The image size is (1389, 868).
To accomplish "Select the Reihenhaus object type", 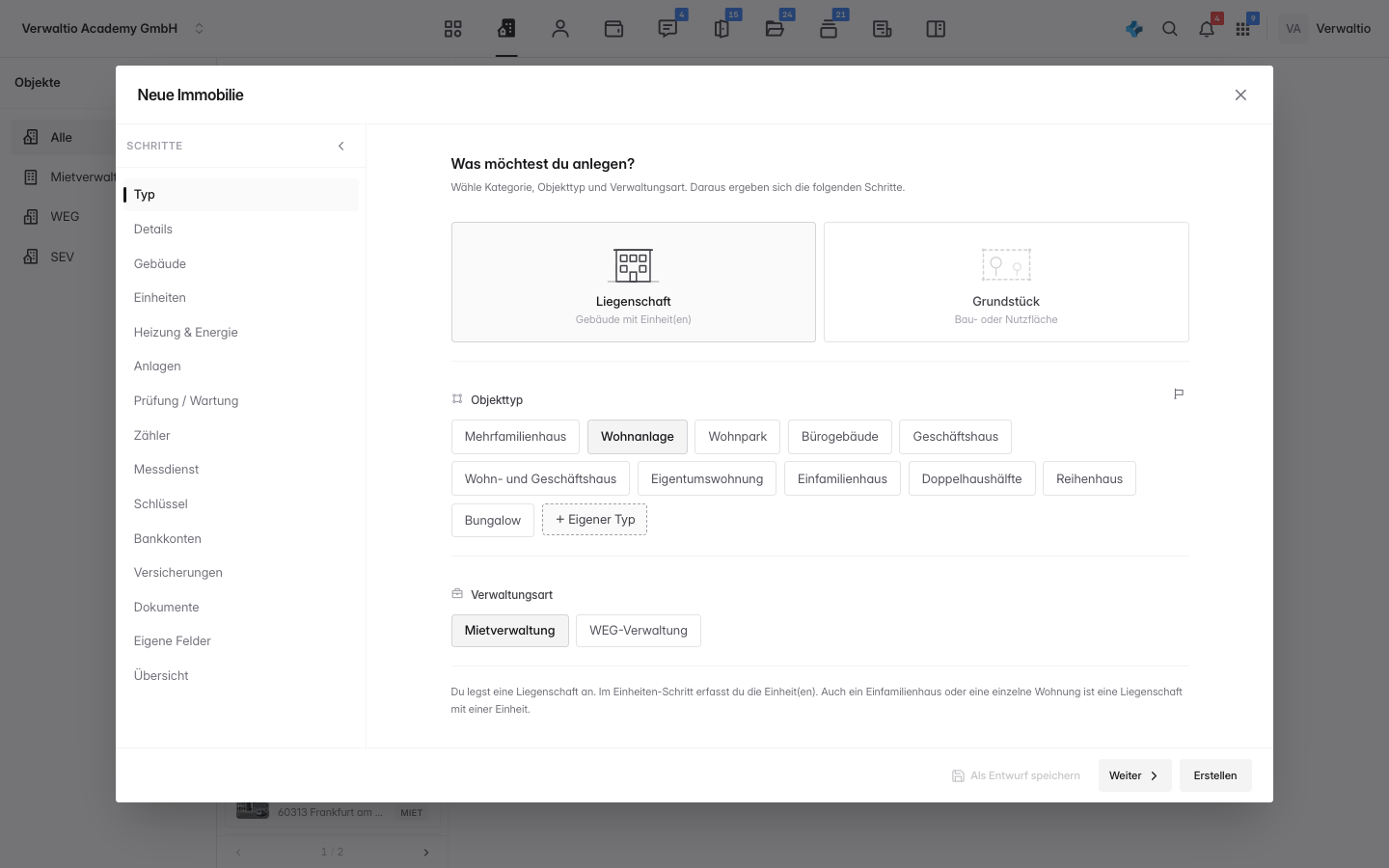I will coord(1089,478).
